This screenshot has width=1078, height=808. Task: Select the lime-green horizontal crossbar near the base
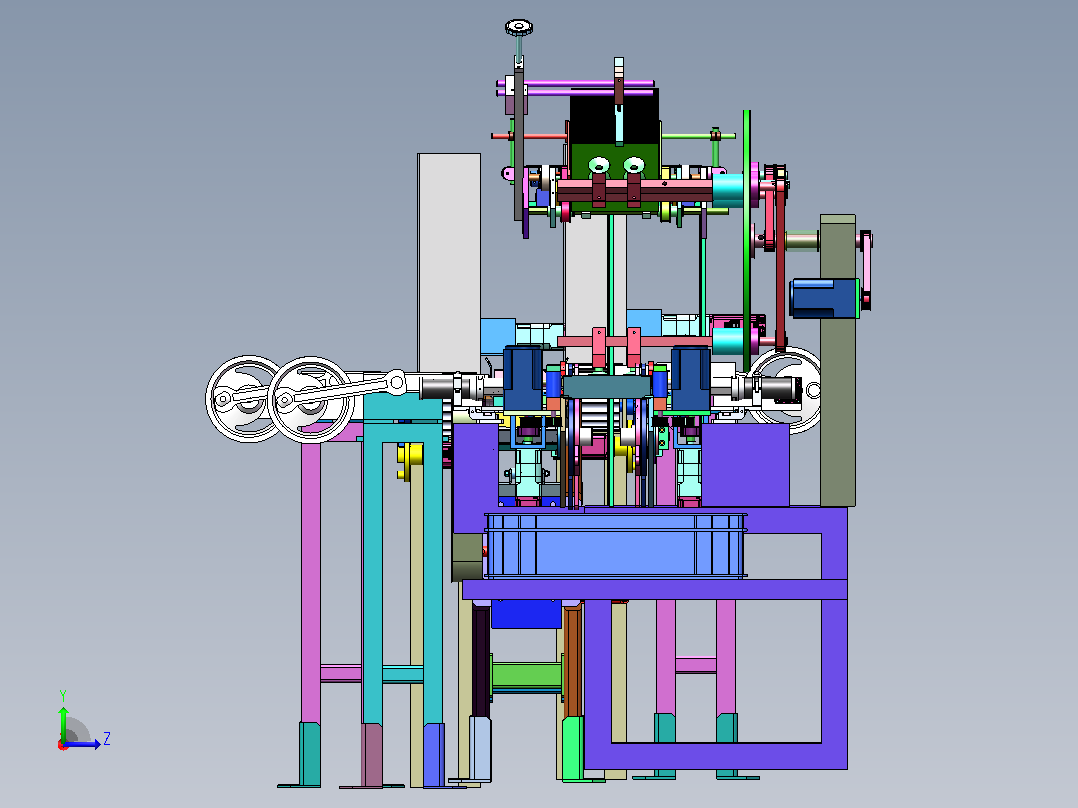(x=526, y=675)
